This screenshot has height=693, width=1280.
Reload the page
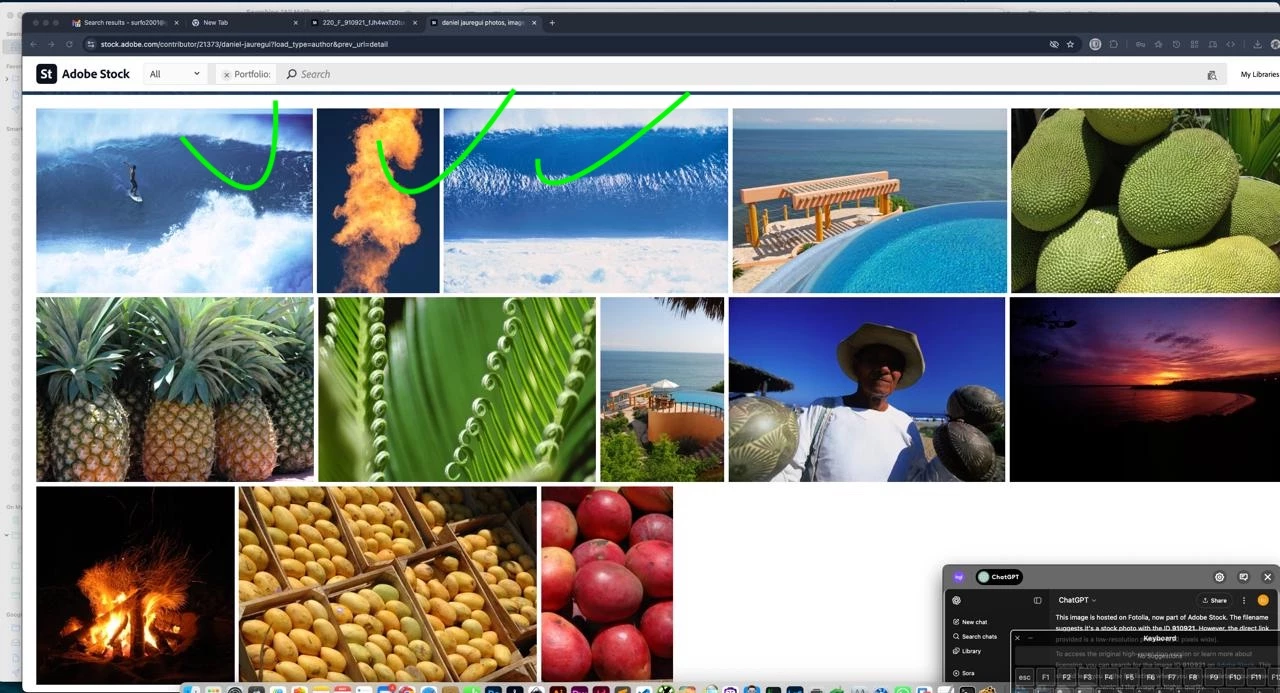(69, 44)
